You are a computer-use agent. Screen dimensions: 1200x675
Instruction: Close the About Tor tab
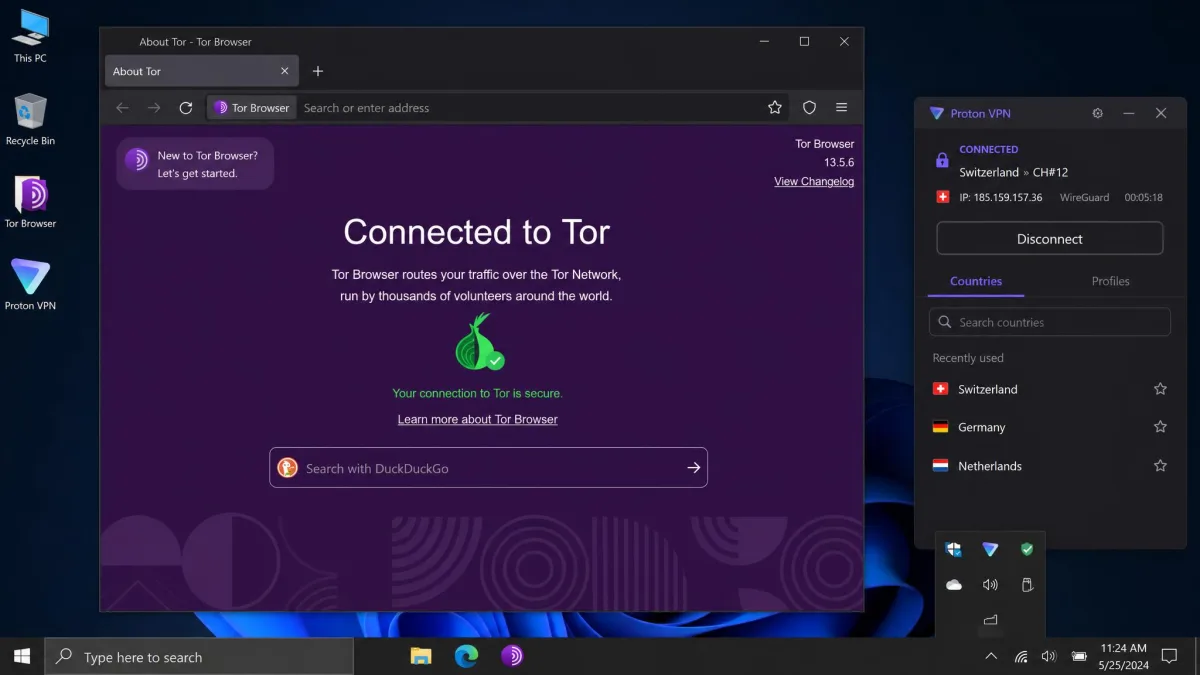(x=285, y=71)
